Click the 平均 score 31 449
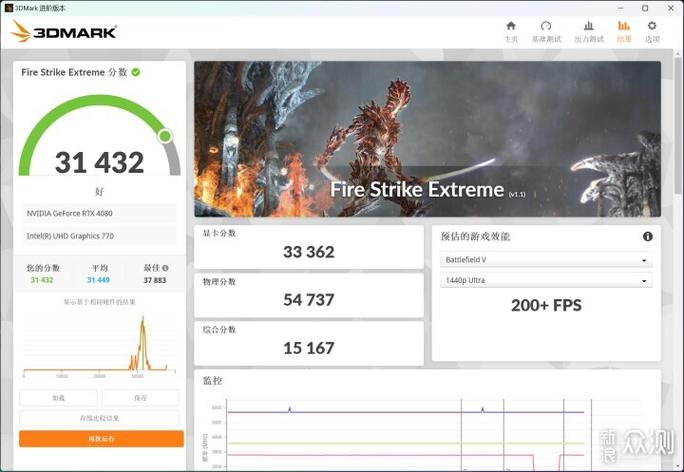 (99, 280)
